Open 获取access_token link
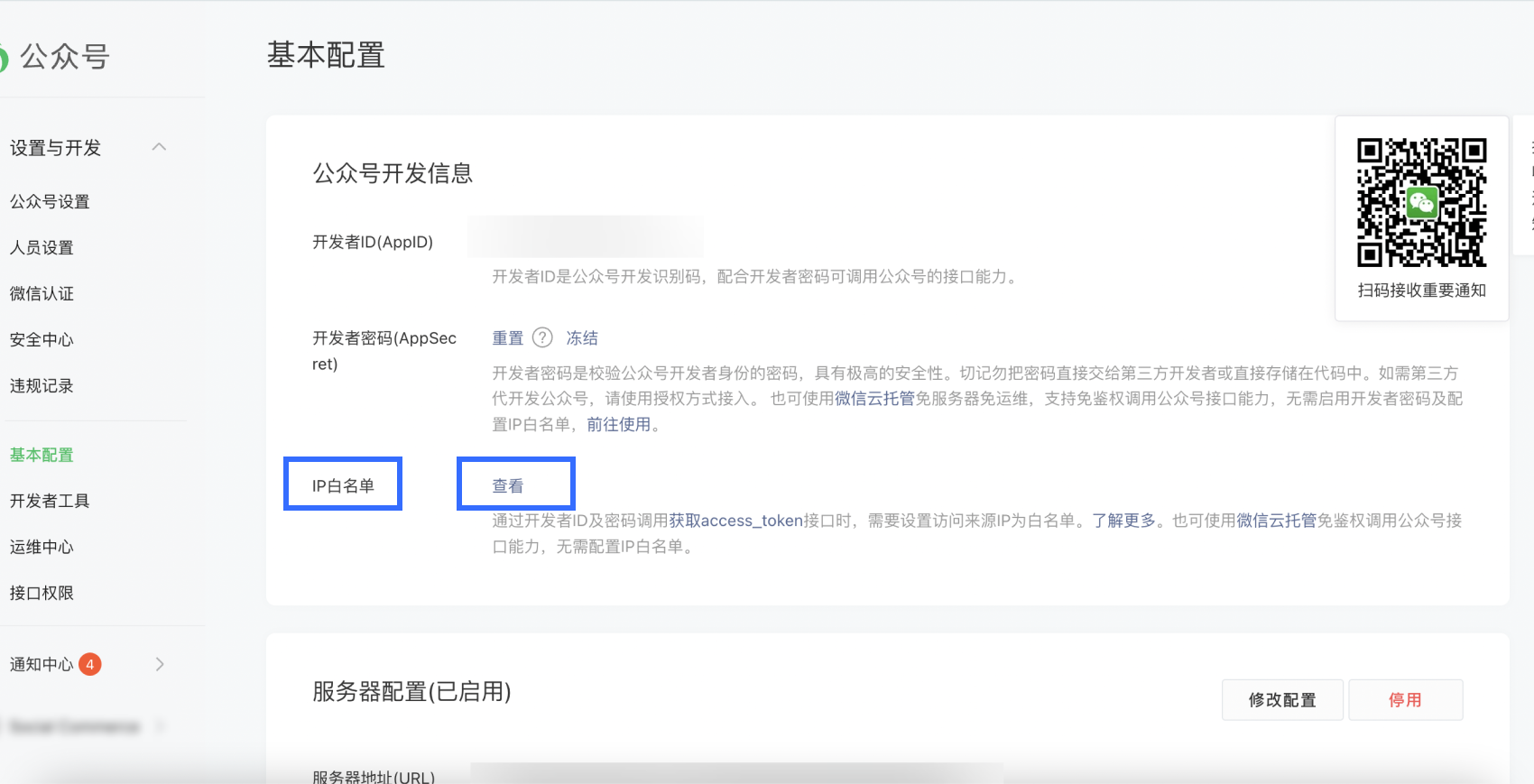This screenshot has width=1534, height=784. coord(736,521)
